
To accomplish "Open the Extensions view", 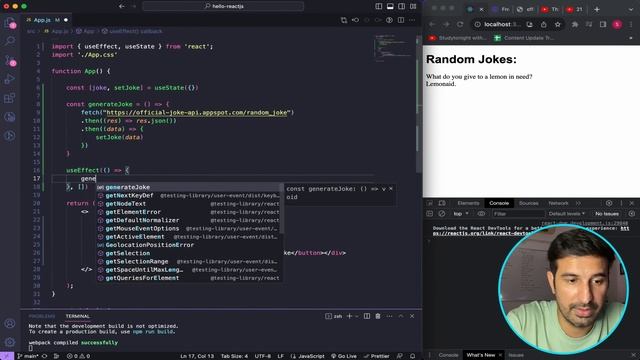I will (10, 98).
